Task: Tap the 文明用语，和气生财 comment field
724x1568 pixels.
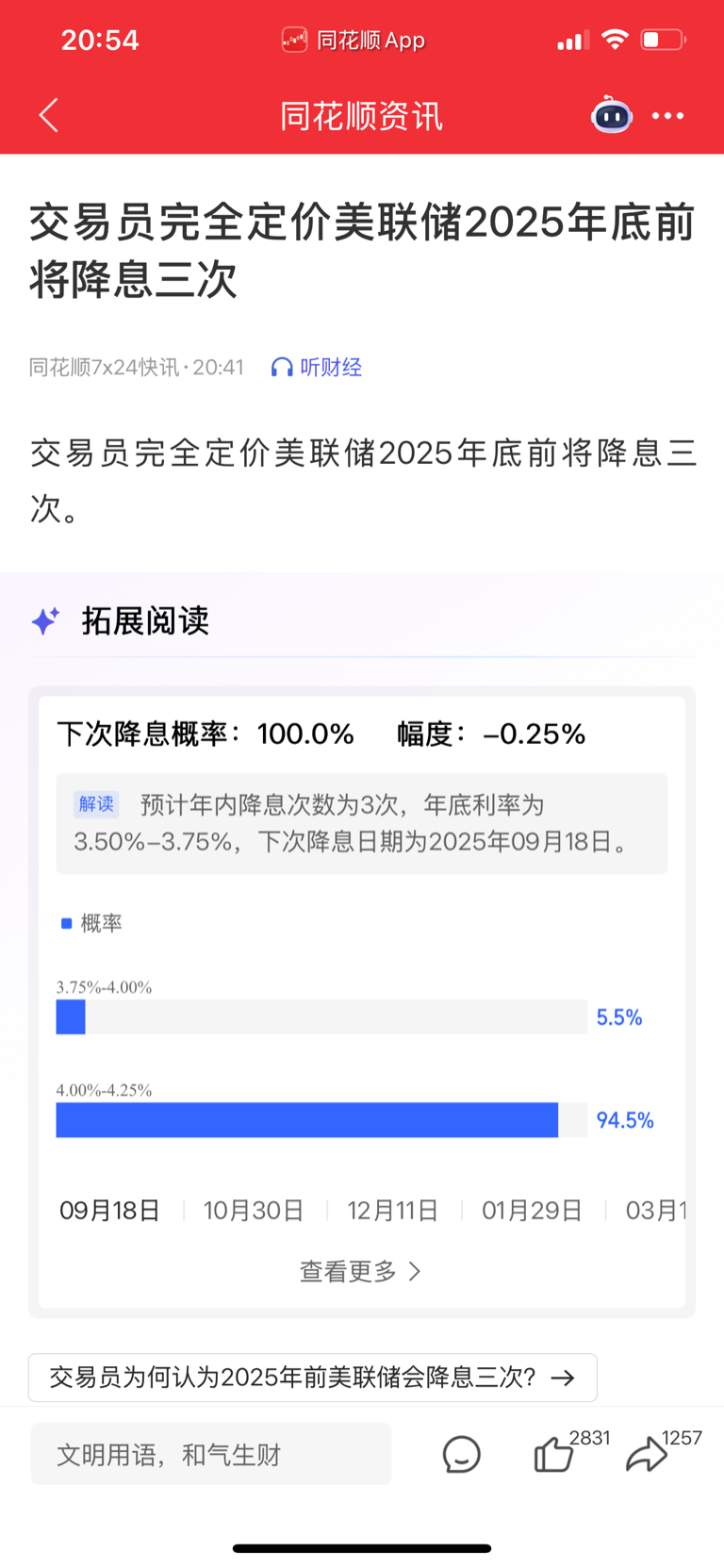Action: point(211,1454)
